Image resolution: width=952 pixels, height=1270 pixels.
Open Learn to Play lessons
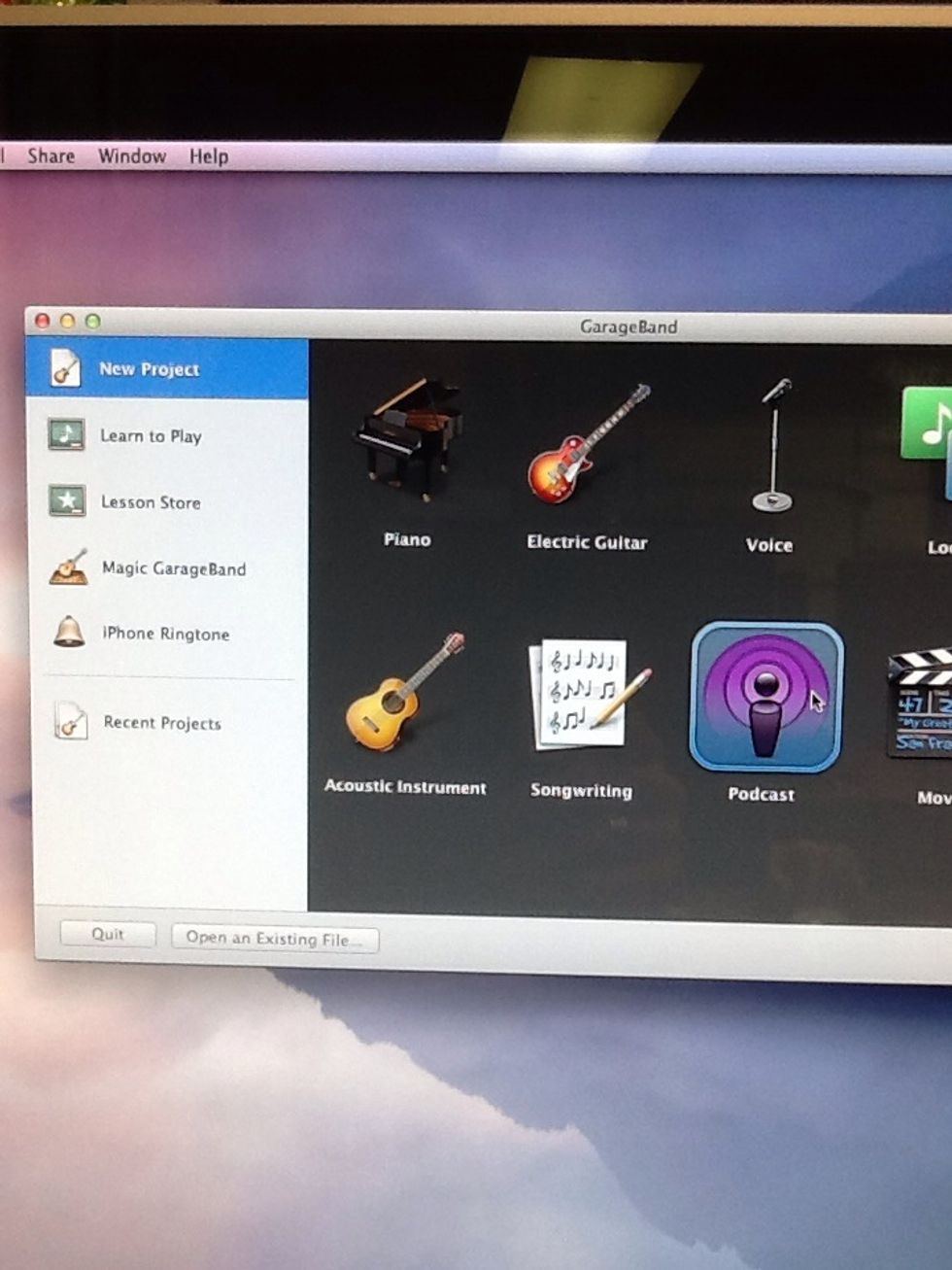click(x=151, y=436)
